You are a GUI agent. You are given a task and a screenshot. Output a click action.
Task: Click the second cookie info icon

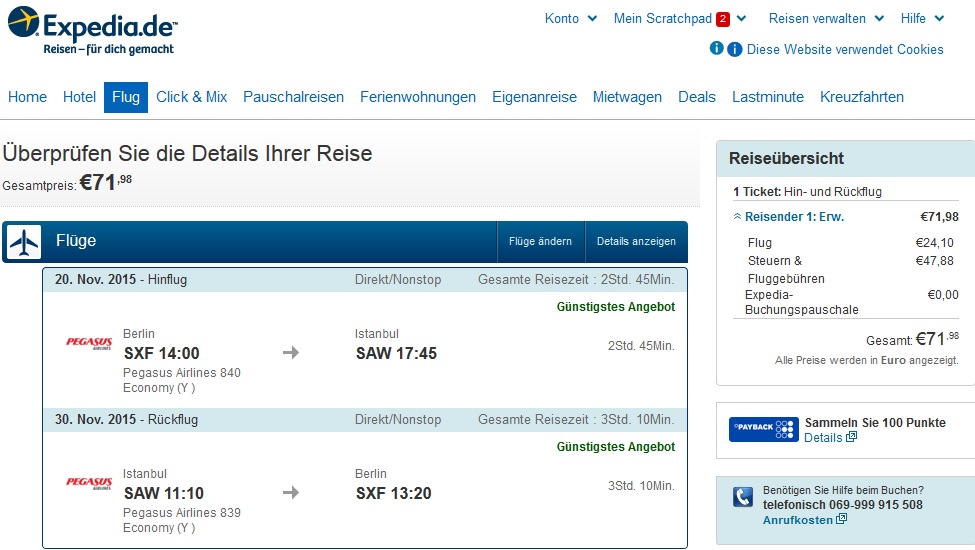(734, 49)
